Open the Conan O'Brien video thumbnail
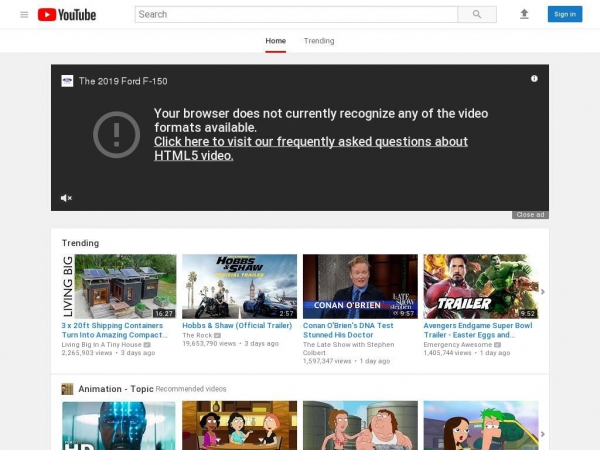Image resolution: width=600 pixels, height=450 pixels. pos(360,286)
